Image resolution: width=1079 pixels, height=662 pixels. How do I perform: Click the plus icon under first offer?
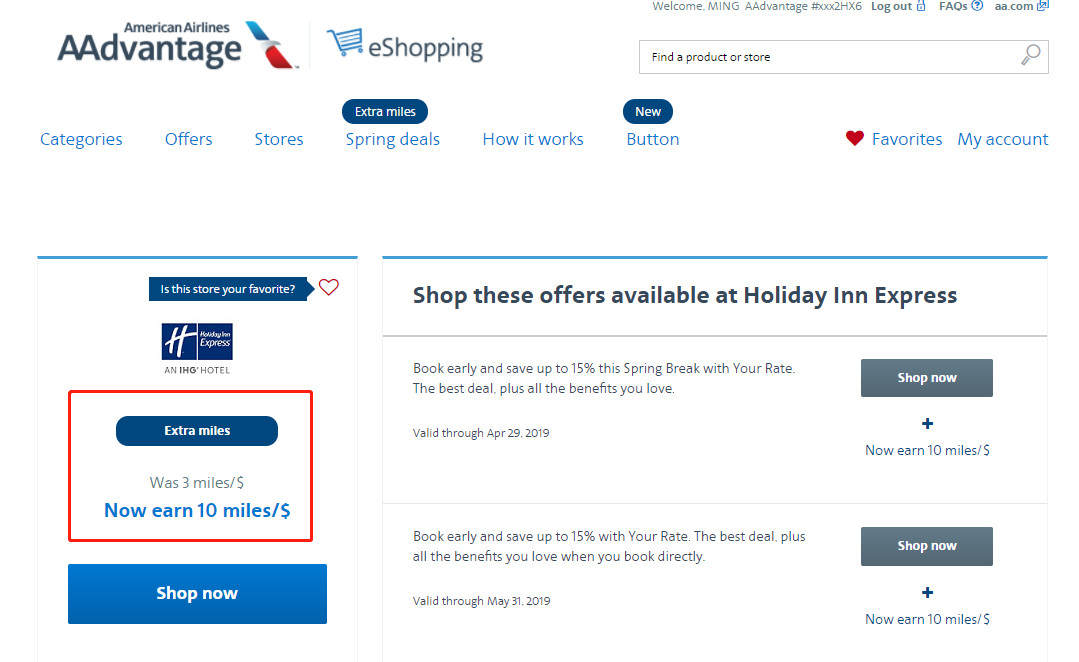927,423
